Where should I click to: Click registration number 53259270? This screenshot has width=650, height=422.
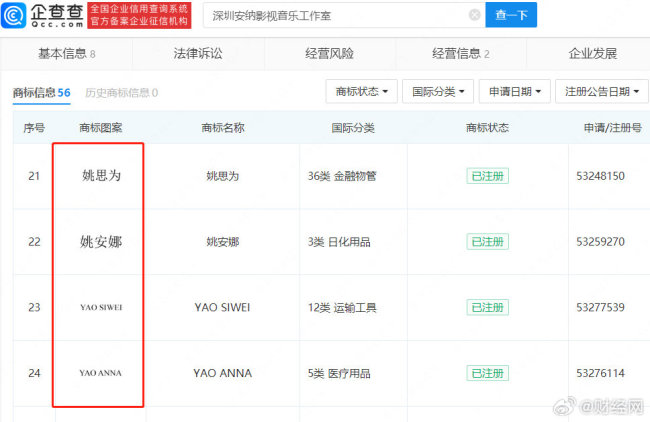[600, 242]
